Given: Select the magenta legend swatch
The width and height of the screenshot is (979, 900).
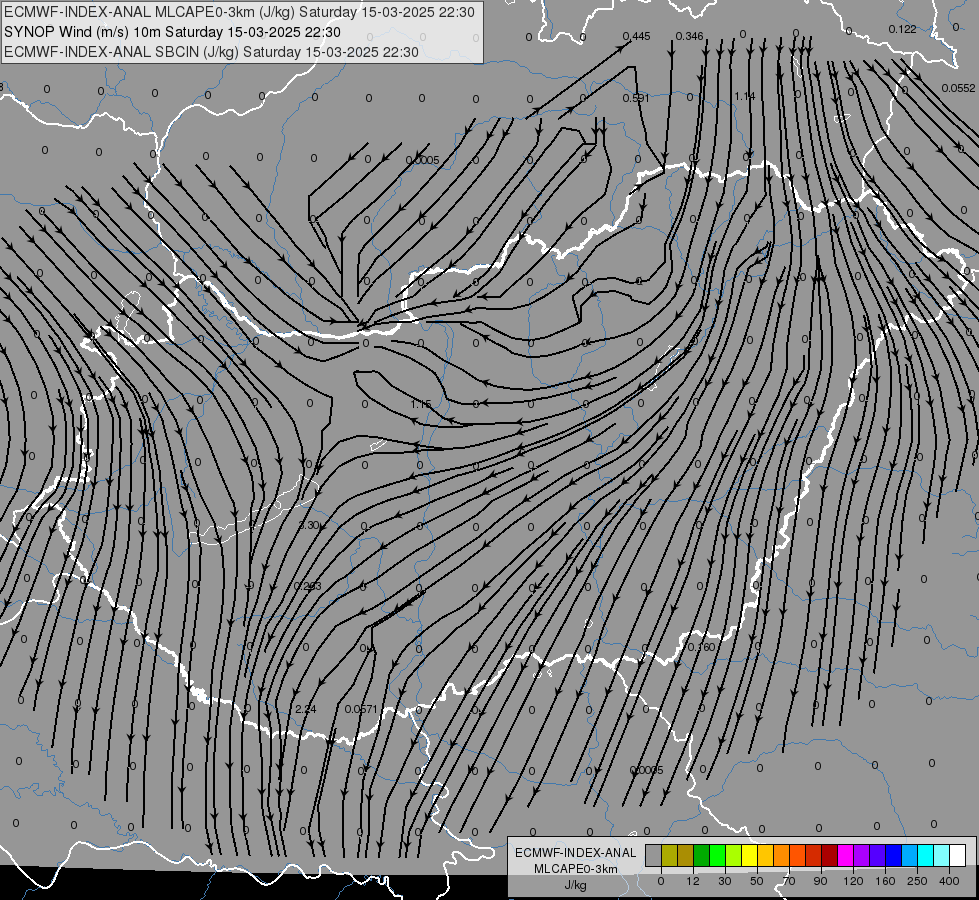Looking at the screenshot, I should [x=846, y=855].
